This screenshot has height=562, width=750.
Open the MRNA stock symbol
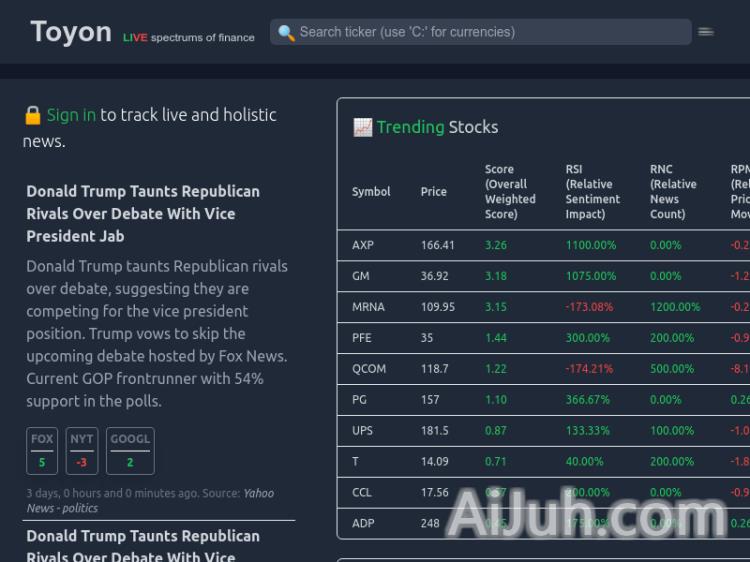(x=368, y=307)
